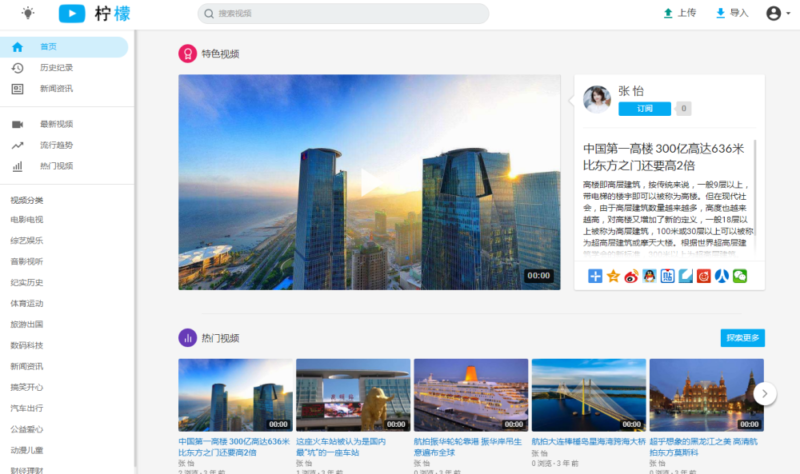Click the magnifier search icon

pos(209,14)
